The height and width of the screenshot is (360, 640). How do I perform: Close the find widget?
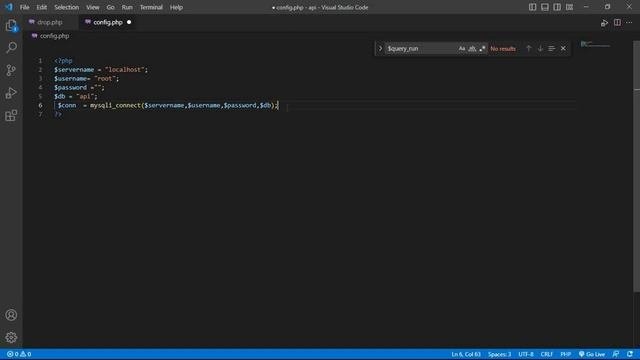(563, 49)
